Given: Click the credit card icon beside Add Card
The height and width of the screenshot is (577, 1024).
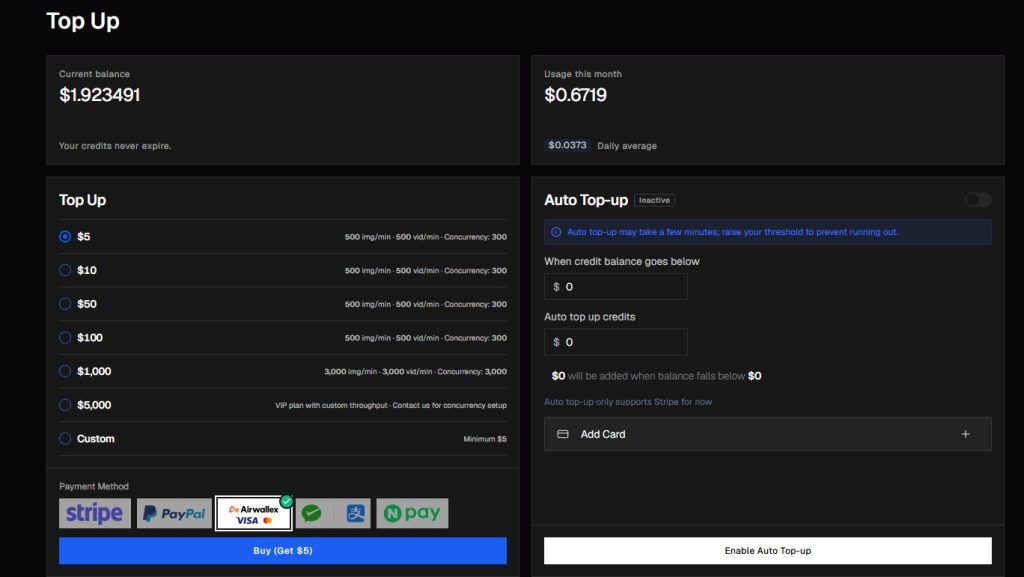Looking at the screenshot, I should coord(562,434).
